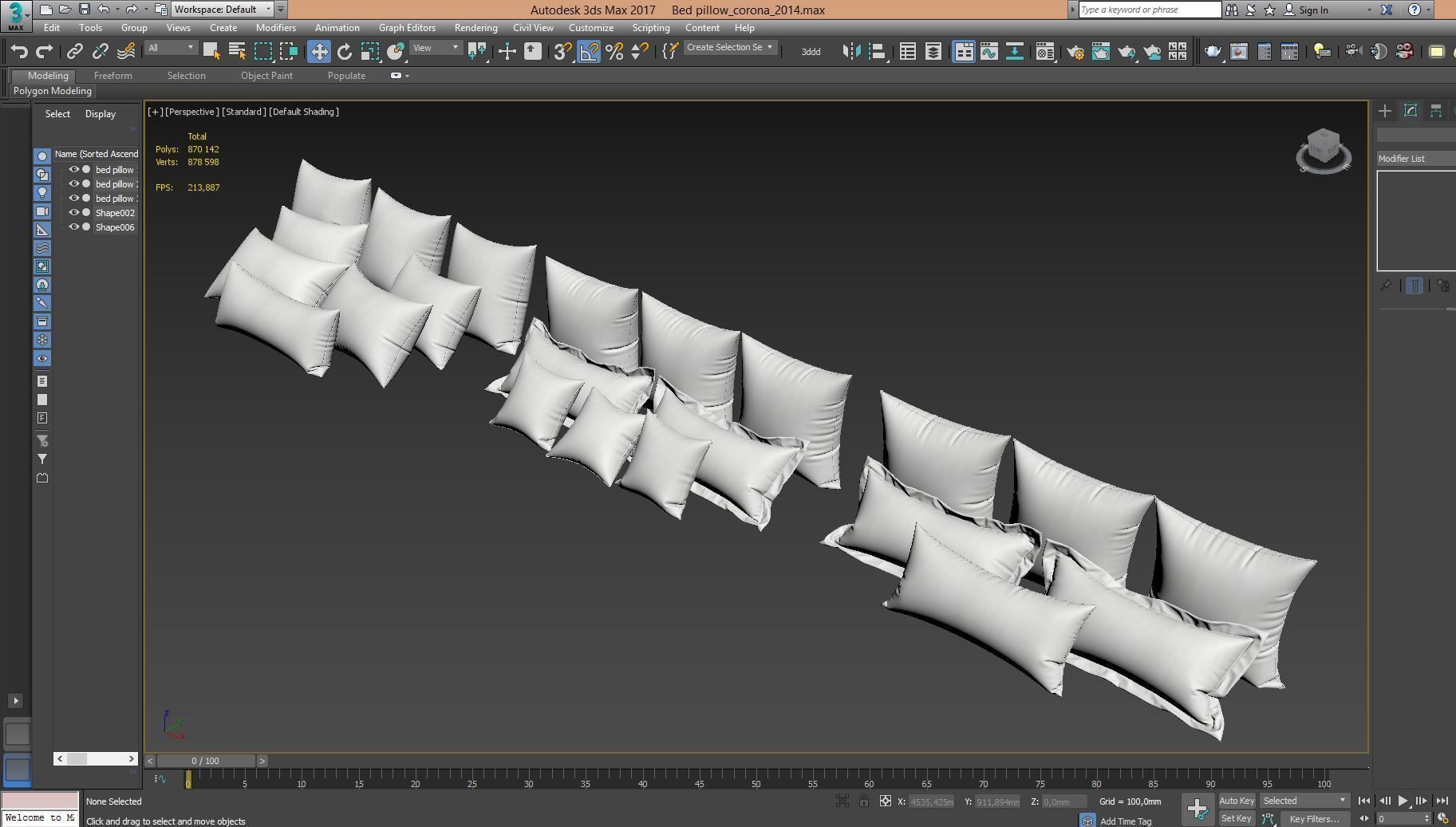Click Add Time Tag
The height and width of the screenshot is (827, 1456).
(1126, 821)
